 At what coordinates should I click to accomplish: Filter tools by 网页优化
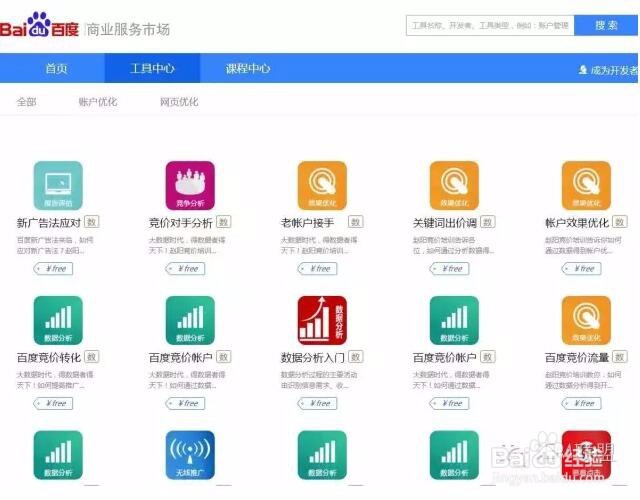179,102
